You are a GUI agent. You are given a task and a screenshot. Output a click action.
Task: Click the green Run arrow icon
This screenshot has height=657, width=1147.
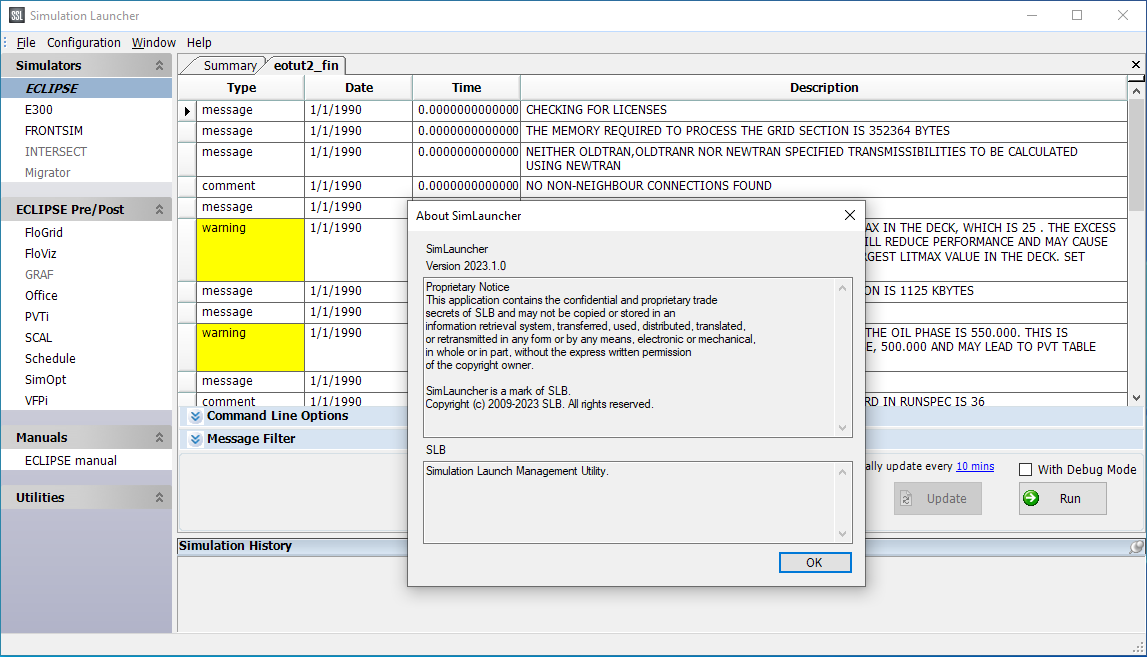click(x=1031, y=498)
